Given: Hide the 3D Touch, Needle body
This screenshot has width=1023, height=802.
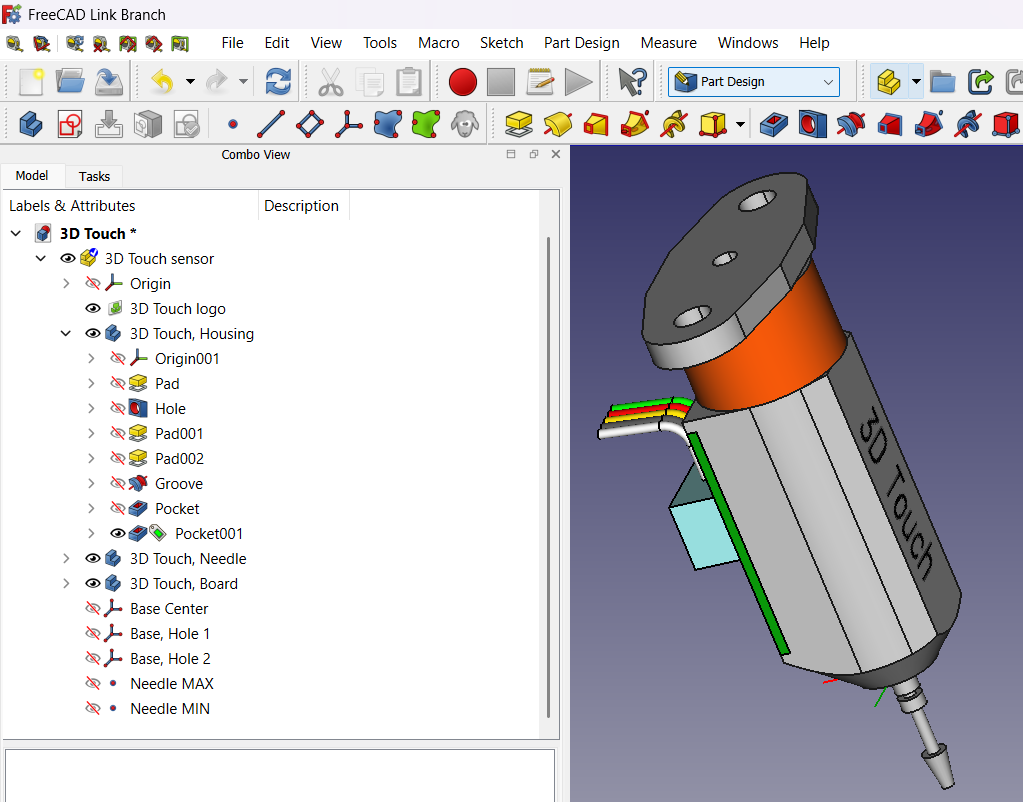Looking at the screenshot, I should coord(93,559).
